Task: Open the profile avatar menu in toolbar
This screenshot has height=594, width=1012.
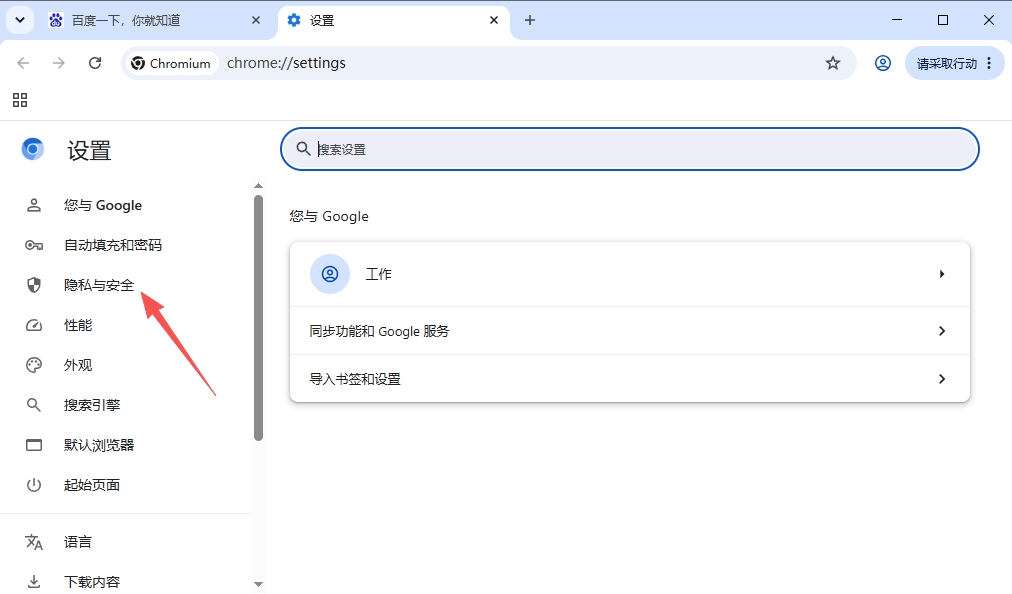Action: (x=883, y=63)
